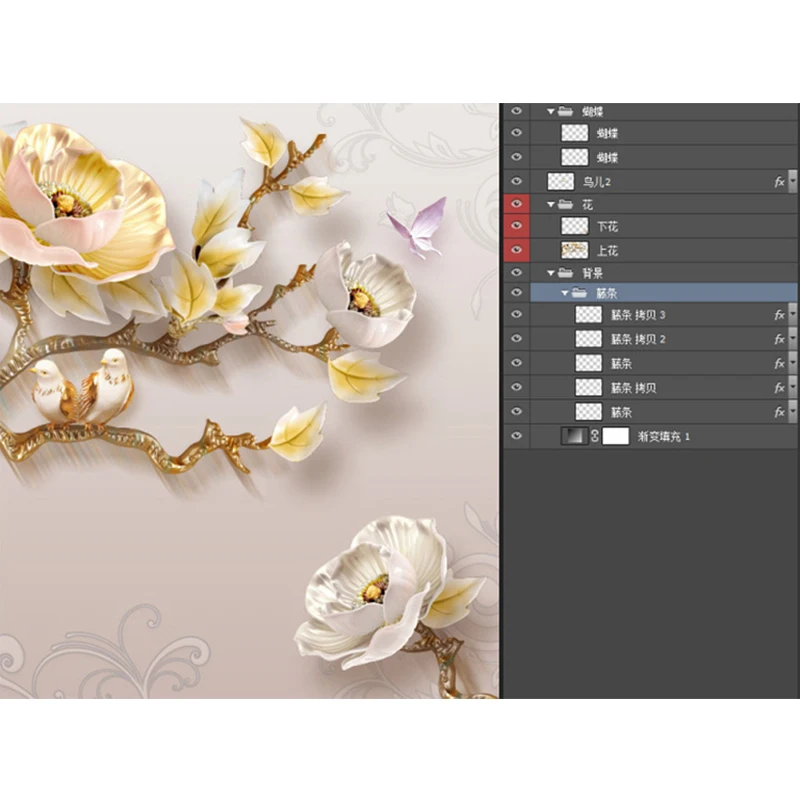This screenshot has width=800, height=800.
Task: Select the 蝴蝶 group name beside its folder
Action: tap(592, 112)
